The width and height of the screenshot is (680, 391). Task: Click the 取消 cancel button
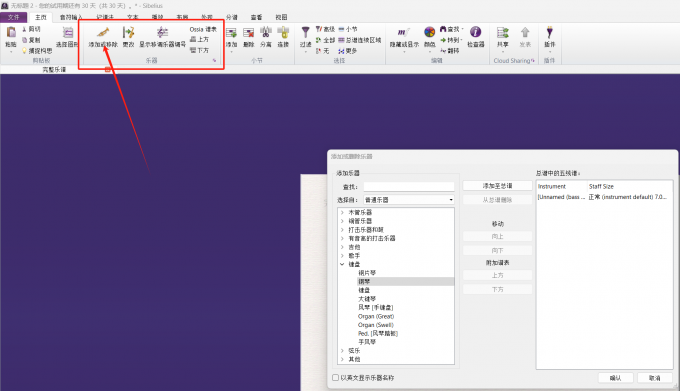click(654, 378)
